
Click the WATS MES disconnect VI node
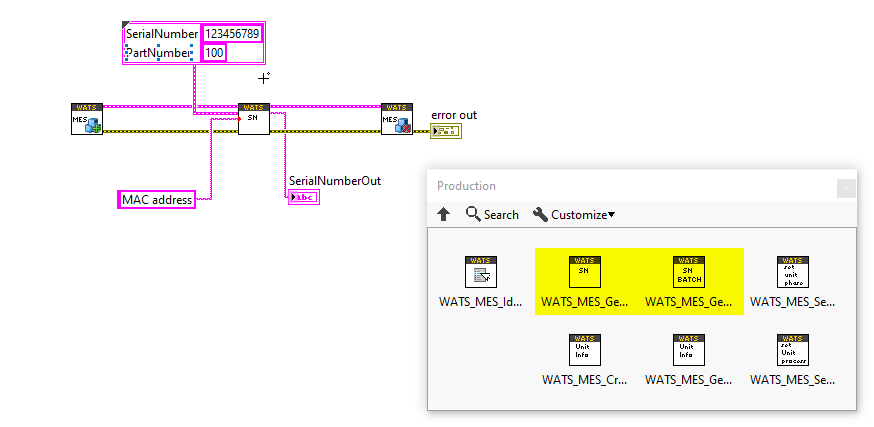click(x=397, y=119)
